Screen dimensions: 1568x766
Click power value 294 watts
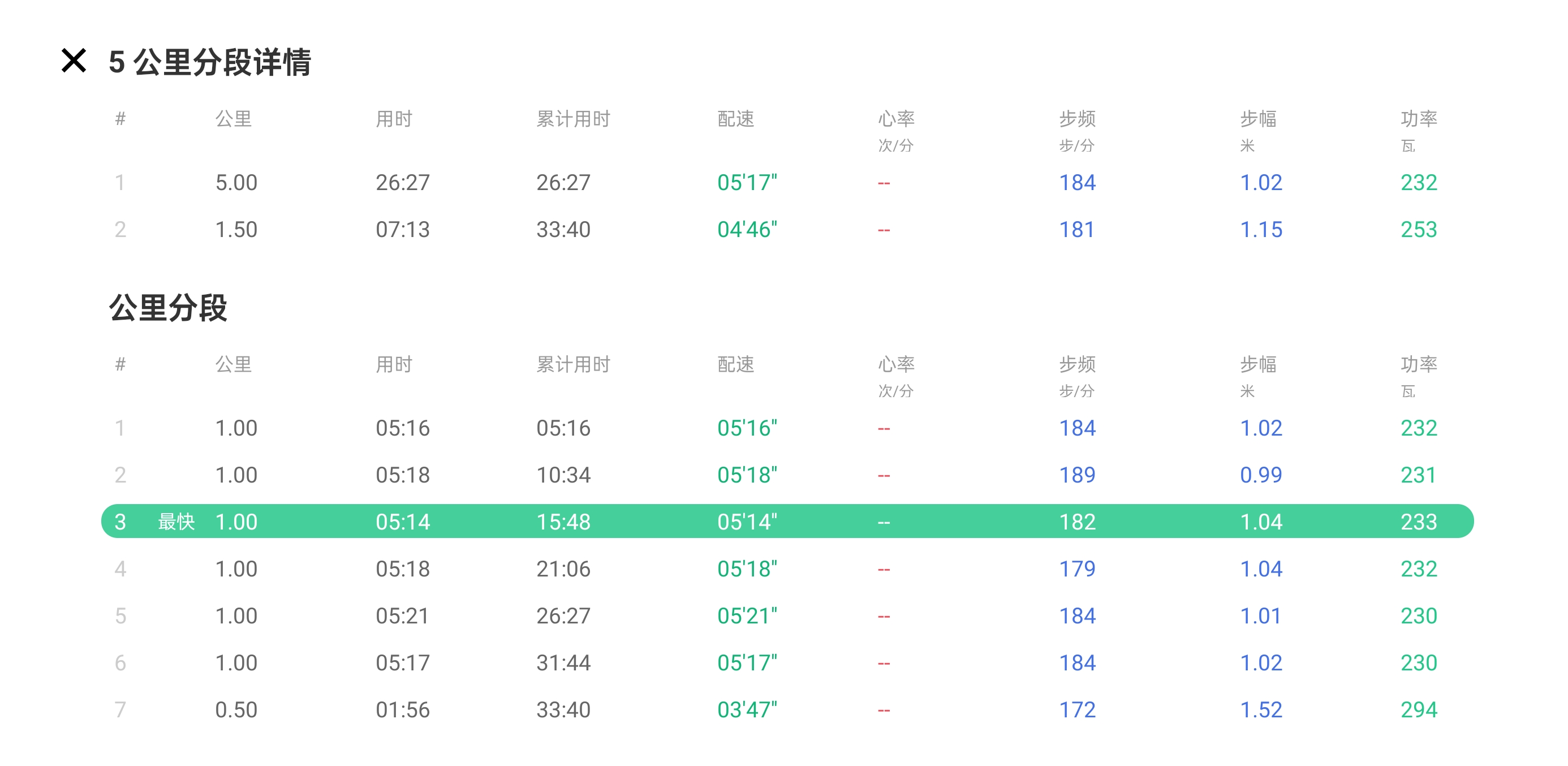coord(1418,709)
